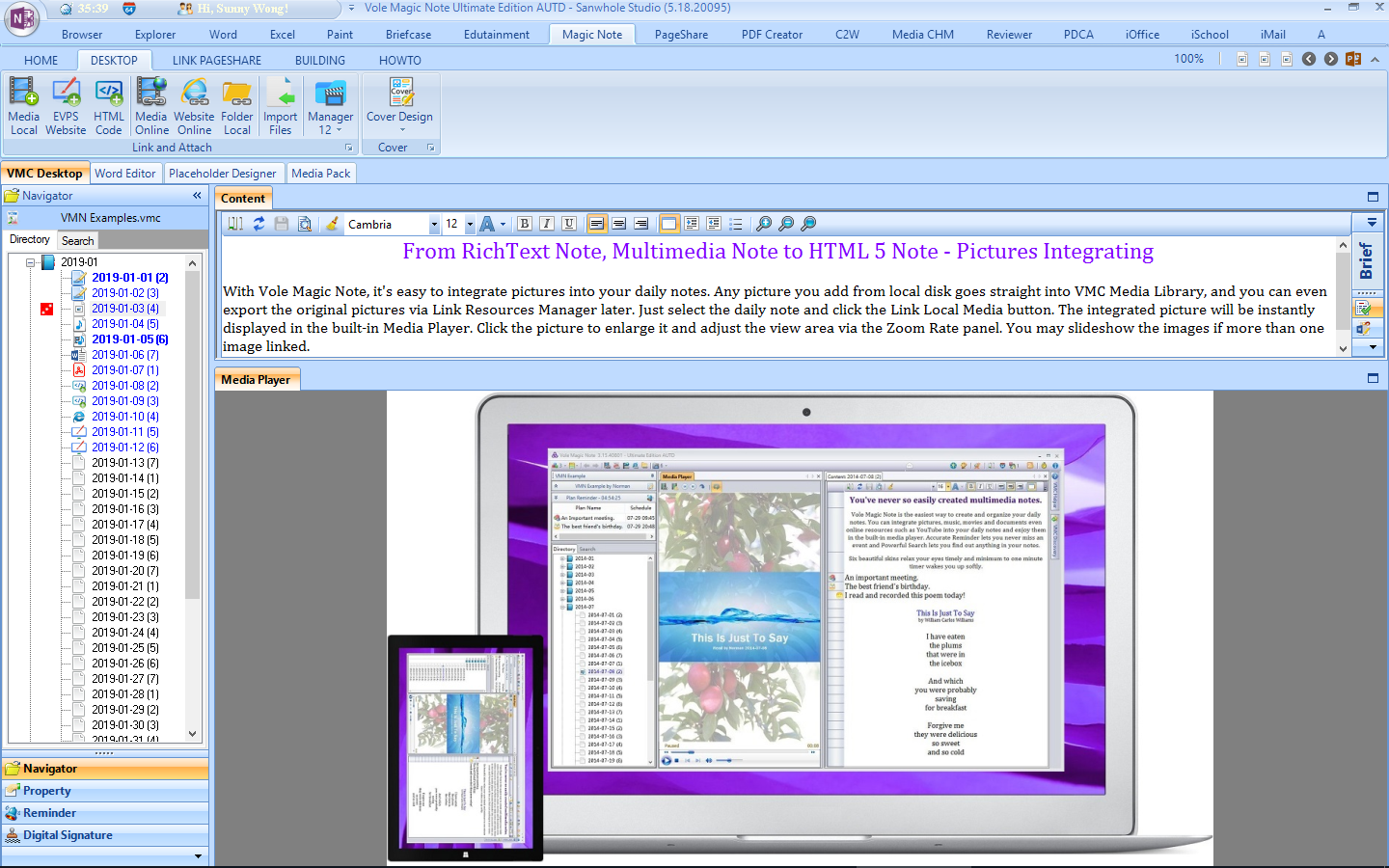Click the PowerPoint icon in ribbon corner

point(1353,59)
